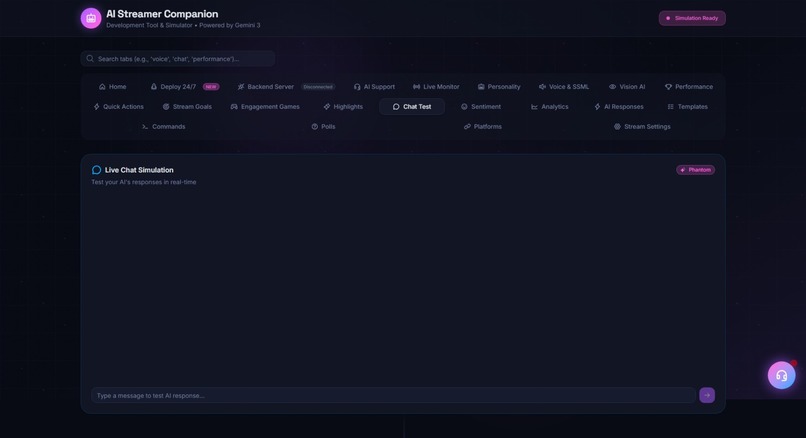Open the Performance tab

tap(689, 87)
